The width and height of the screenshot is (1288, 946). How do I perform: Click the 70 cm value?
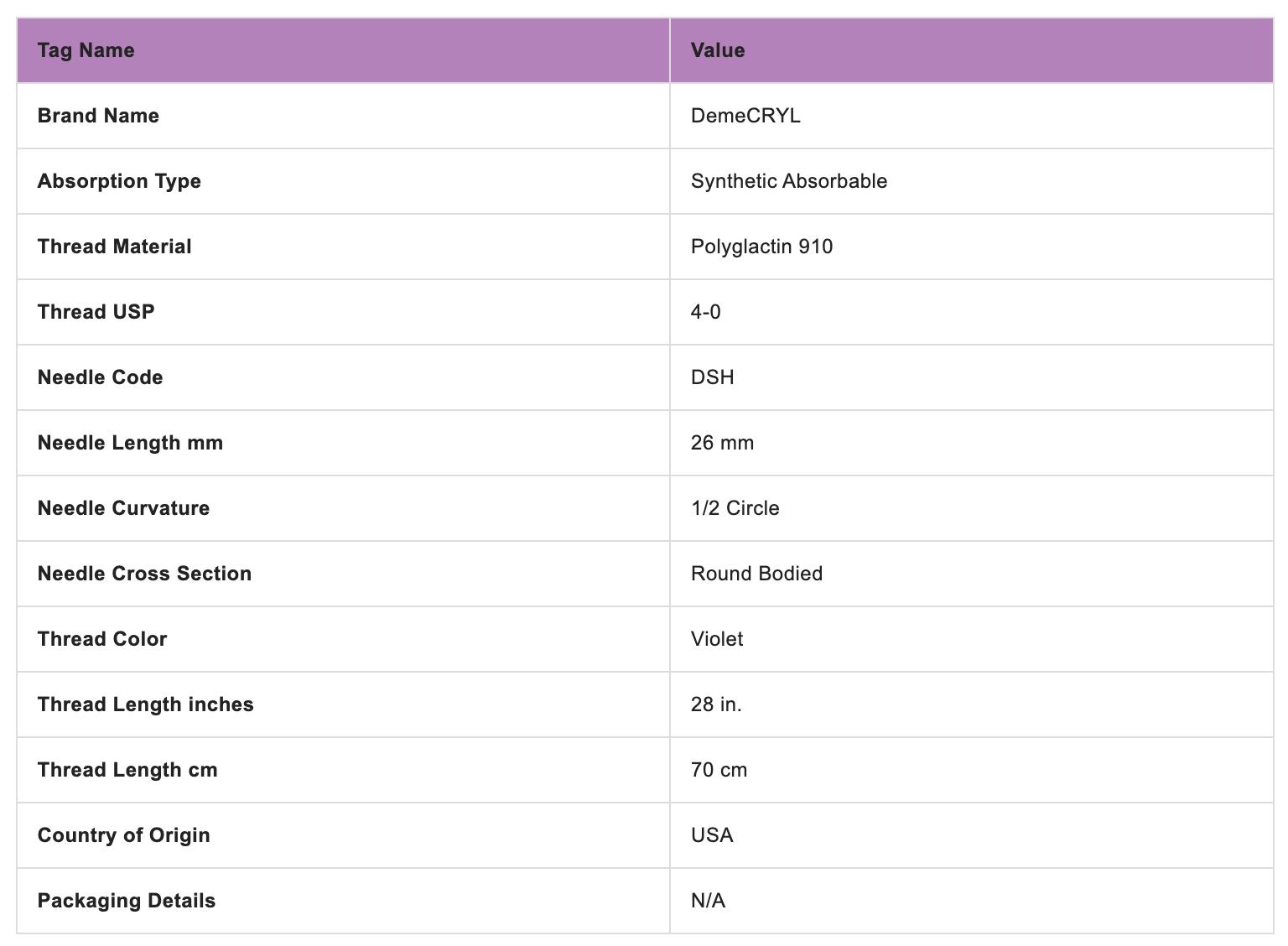719,770
